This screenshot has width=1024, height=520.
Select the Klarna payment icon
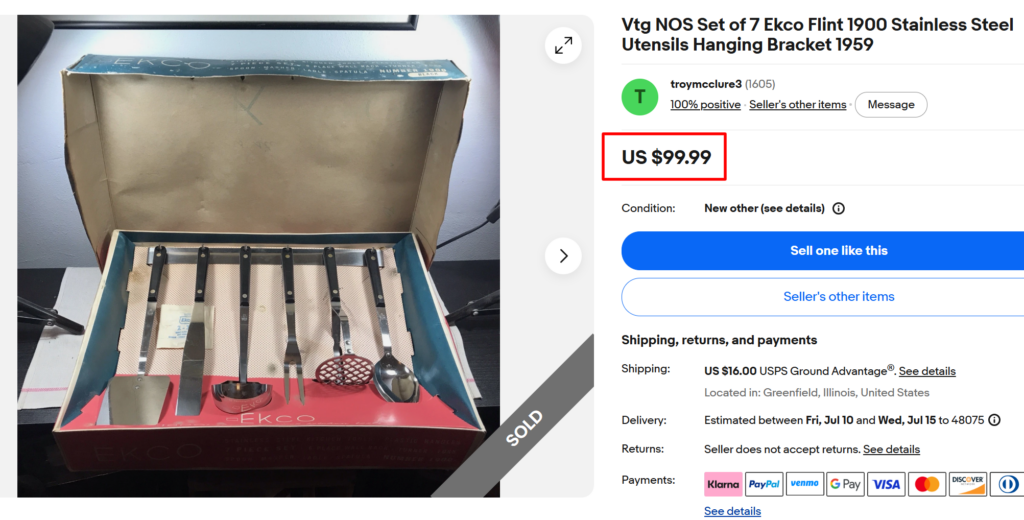tap(723, 484)
